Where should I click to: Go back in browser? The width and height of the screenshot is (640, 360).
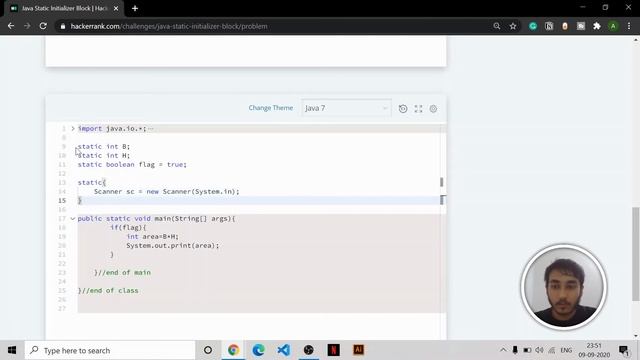click(x=11, y=26)
